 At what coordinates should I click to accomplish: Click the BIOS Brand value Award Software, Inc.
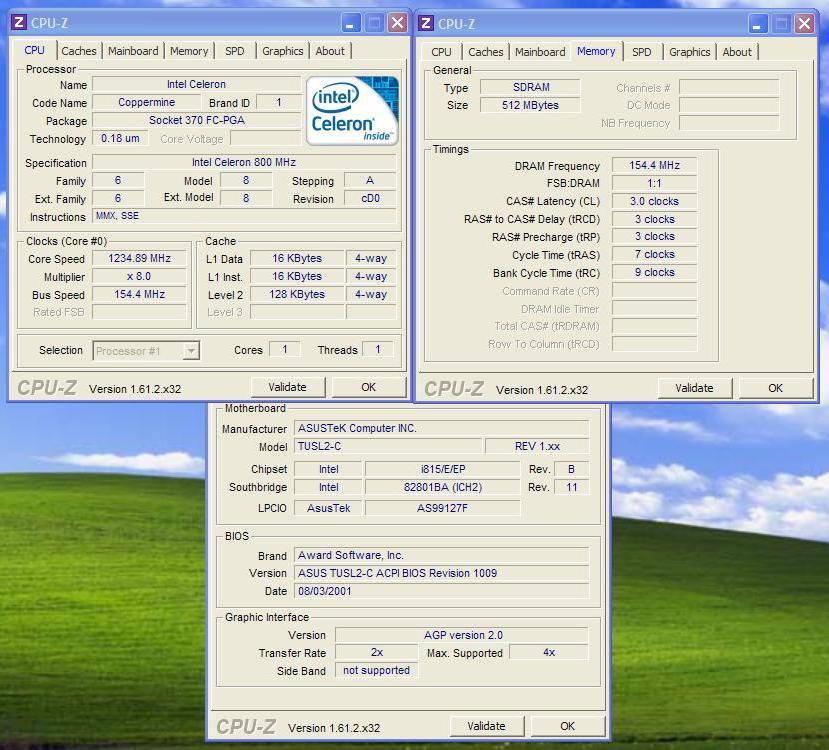[x=441, y=555]
